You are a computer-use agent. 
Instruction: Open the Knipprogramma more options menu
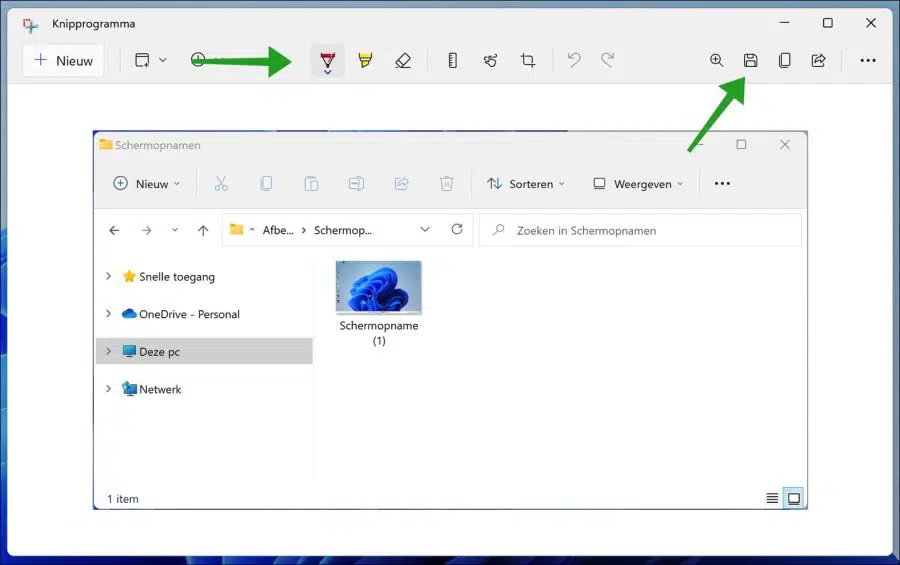click(x=868, y=60)
